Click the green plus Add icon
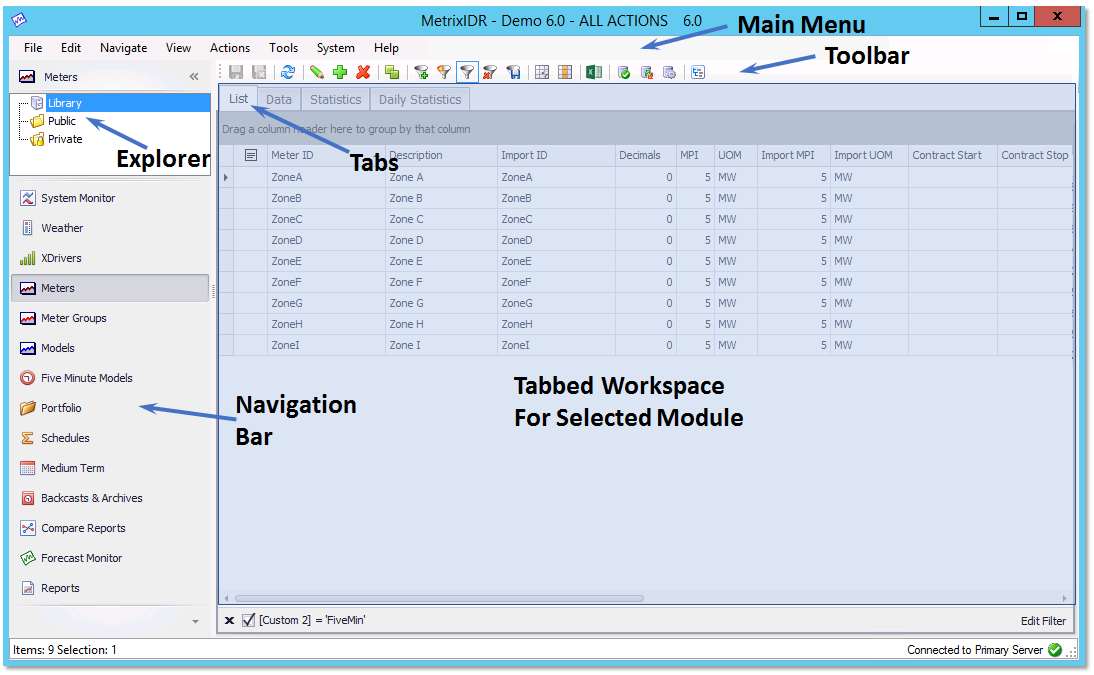Image resolution: width=1094 pixels, height=675 pixels. [x=340, y=72]
